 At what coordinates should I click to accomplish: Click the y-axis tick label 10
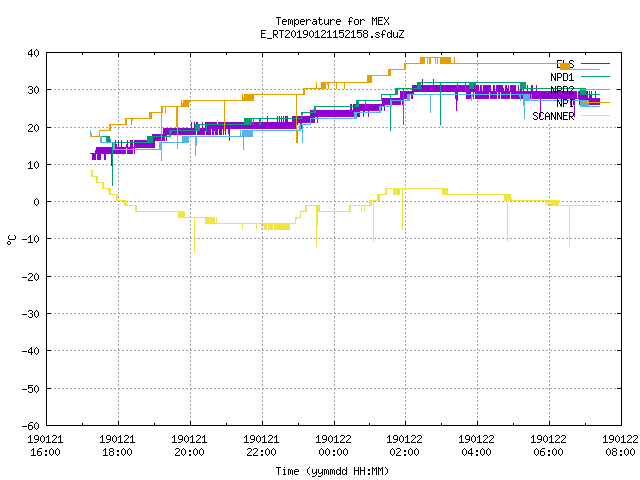click(x=33, y=165)
